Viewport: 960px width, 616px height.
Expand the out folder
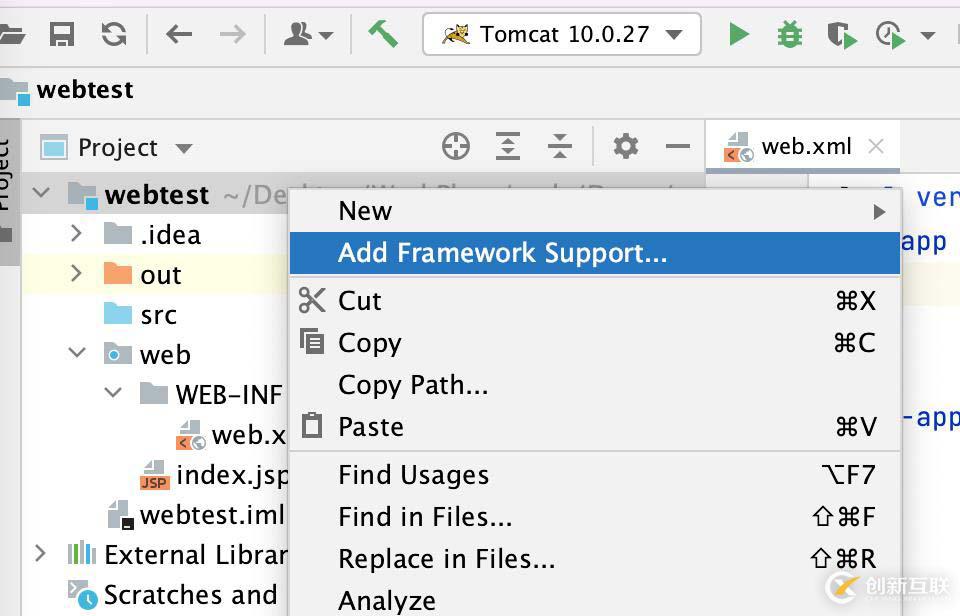77,273
